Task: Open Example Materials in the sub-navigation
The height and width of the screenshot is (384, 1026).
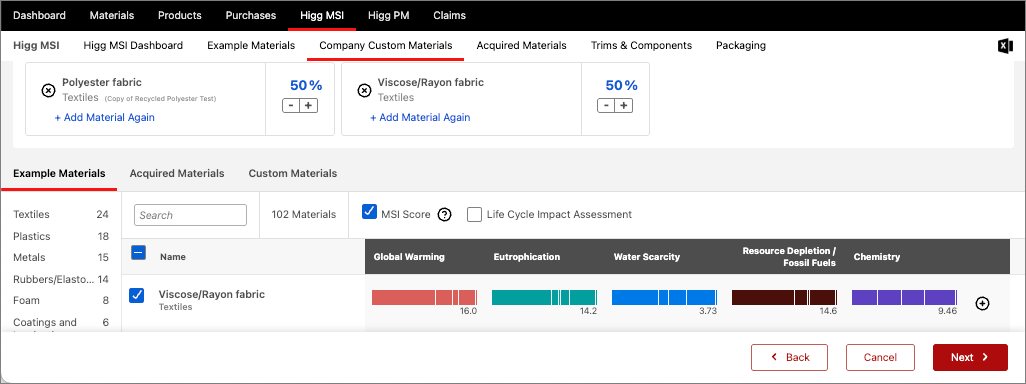Action: click(x=251, y=46)
